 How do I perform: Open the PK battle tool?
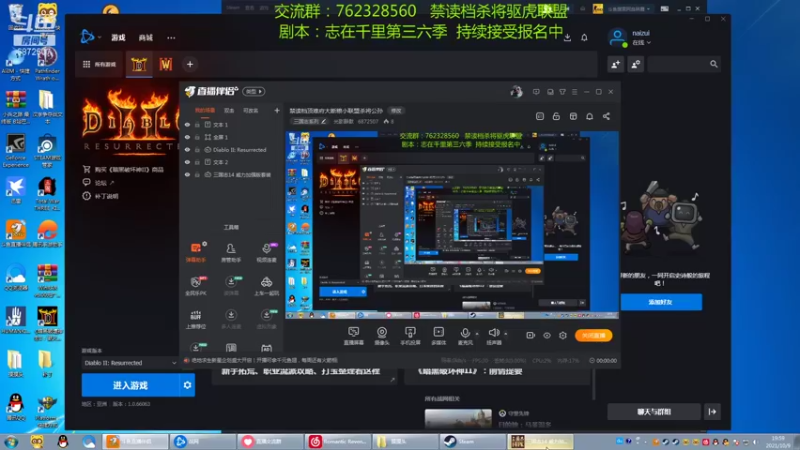click(195, 286)
